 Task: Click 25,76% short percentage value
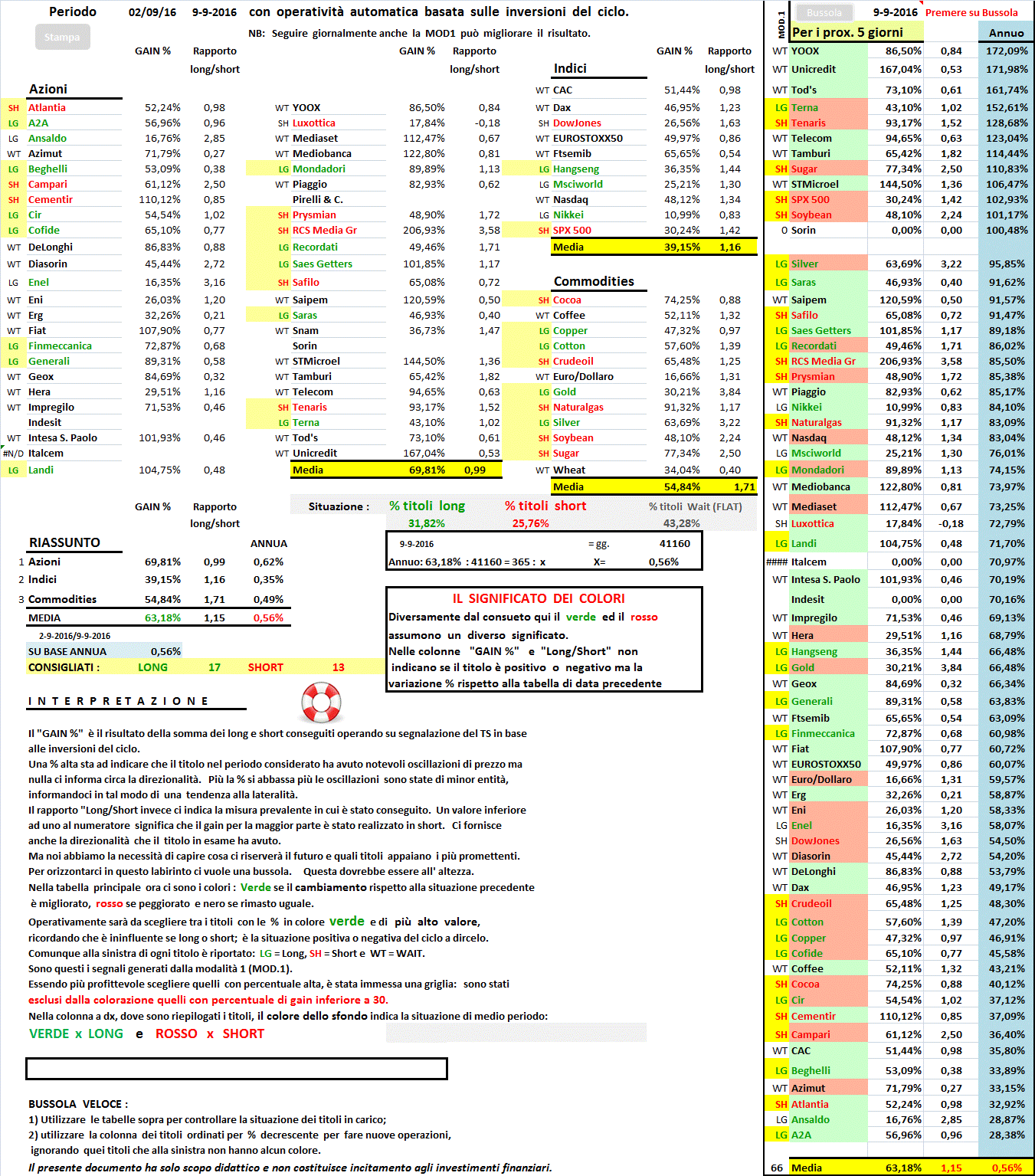coord(531,523)
